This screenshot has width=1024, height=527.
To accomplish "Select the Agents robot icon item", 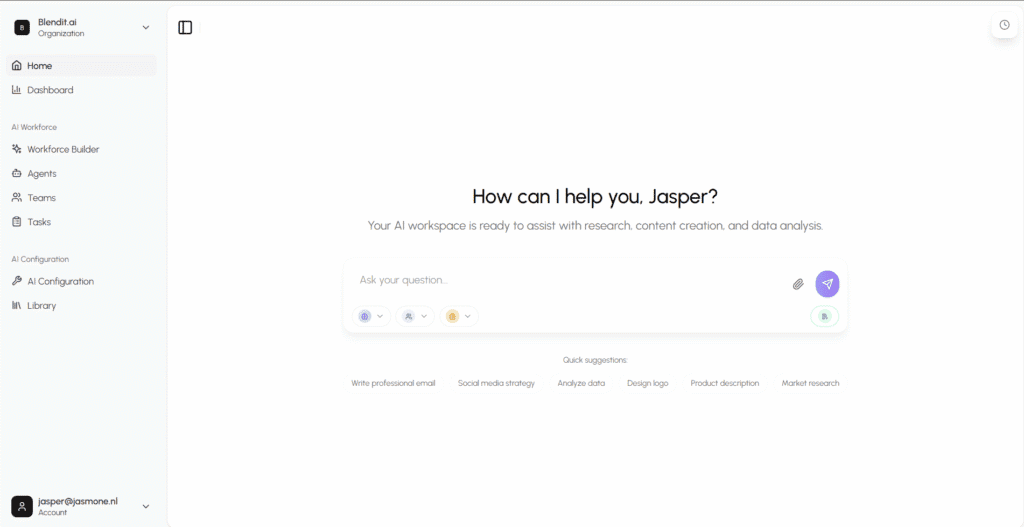I will click(82, 174).
